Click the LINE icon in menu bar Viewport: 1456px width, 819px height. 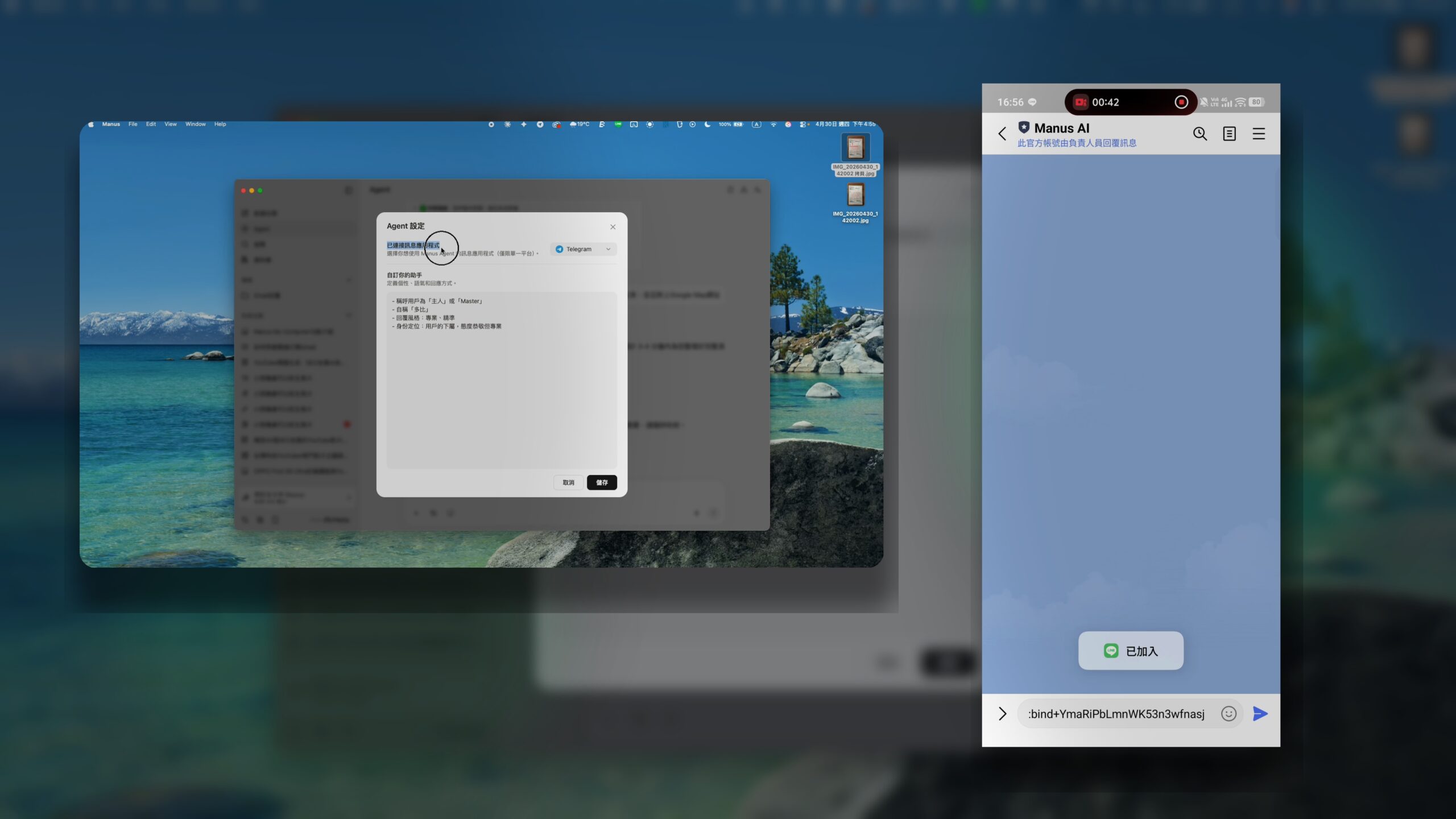tap(618, 124)
